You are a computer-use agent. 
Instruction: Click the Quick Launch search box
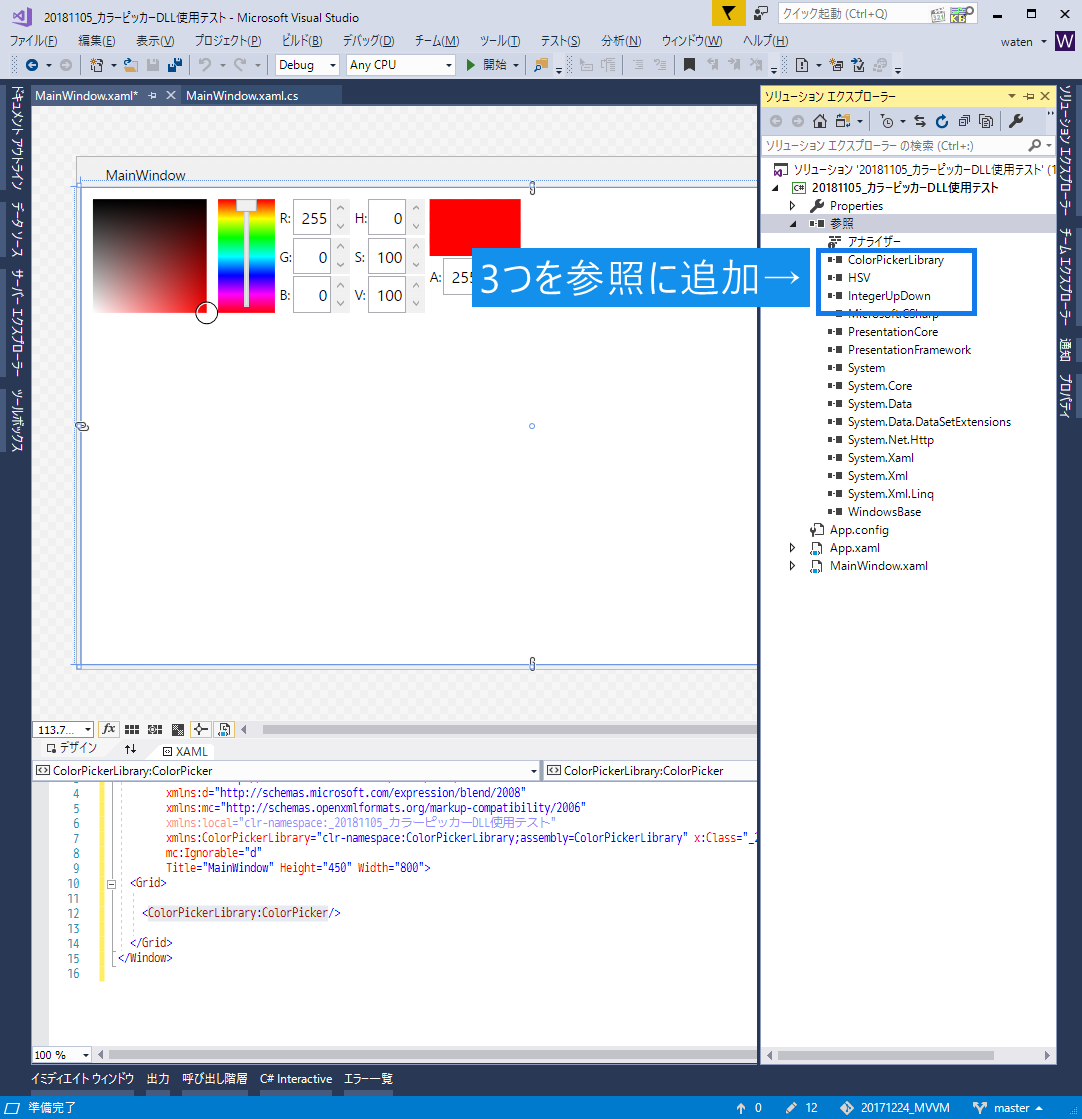click(x=854, y=14)
